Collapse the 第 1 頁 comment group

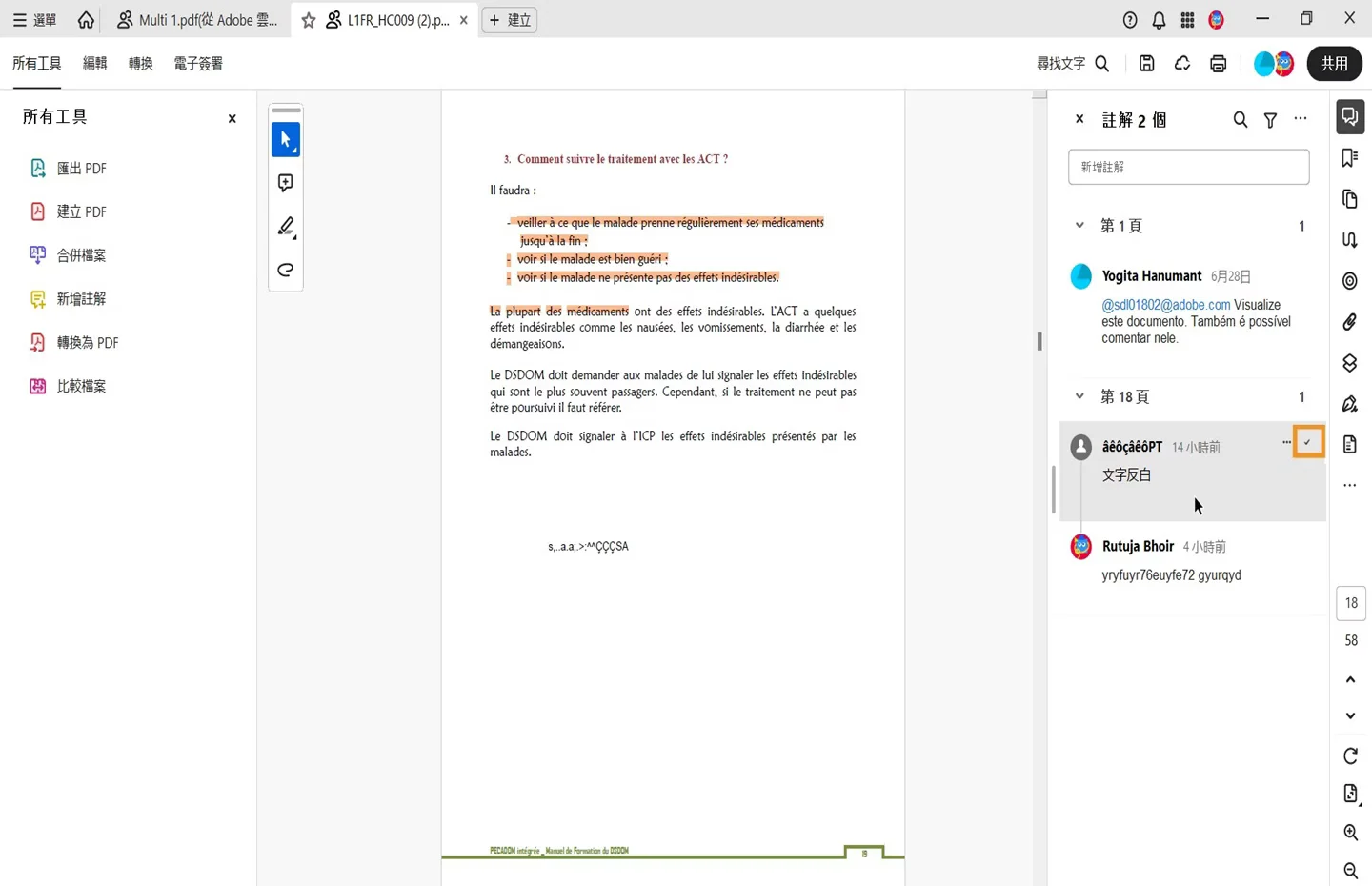pyautogui.click(x=1079, y=226)
